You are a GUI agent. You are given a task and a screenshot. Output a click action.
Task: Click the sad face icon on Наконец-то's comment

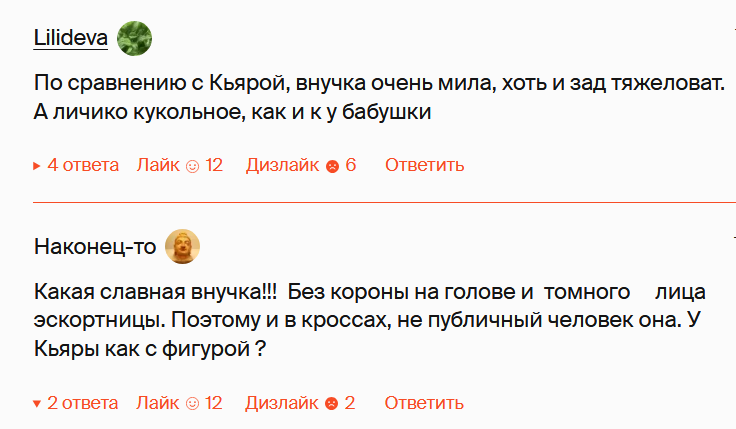332,404
